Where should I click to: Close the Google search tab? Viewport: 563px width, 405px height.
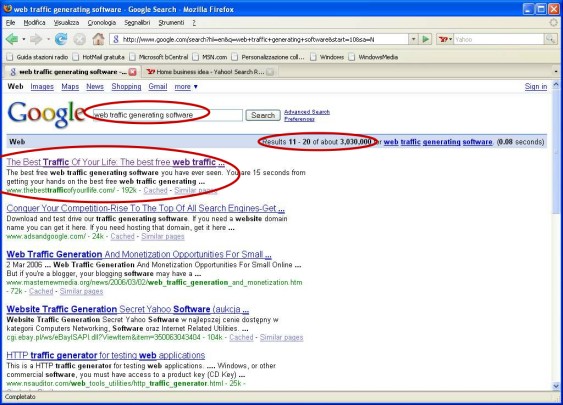tap(132, 72)
